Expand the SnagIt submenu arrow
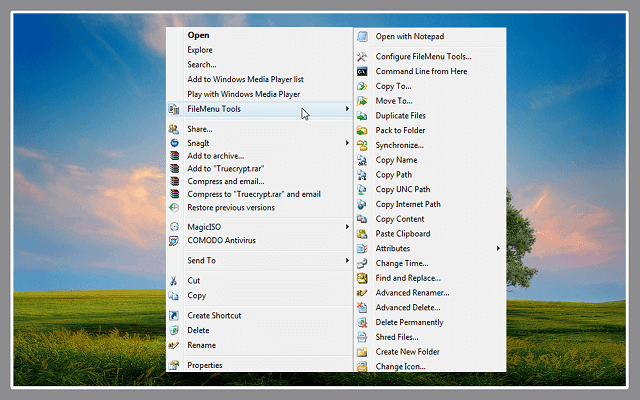Image resolution: width=640 pixels, height=400 pixels. point(347,143)
